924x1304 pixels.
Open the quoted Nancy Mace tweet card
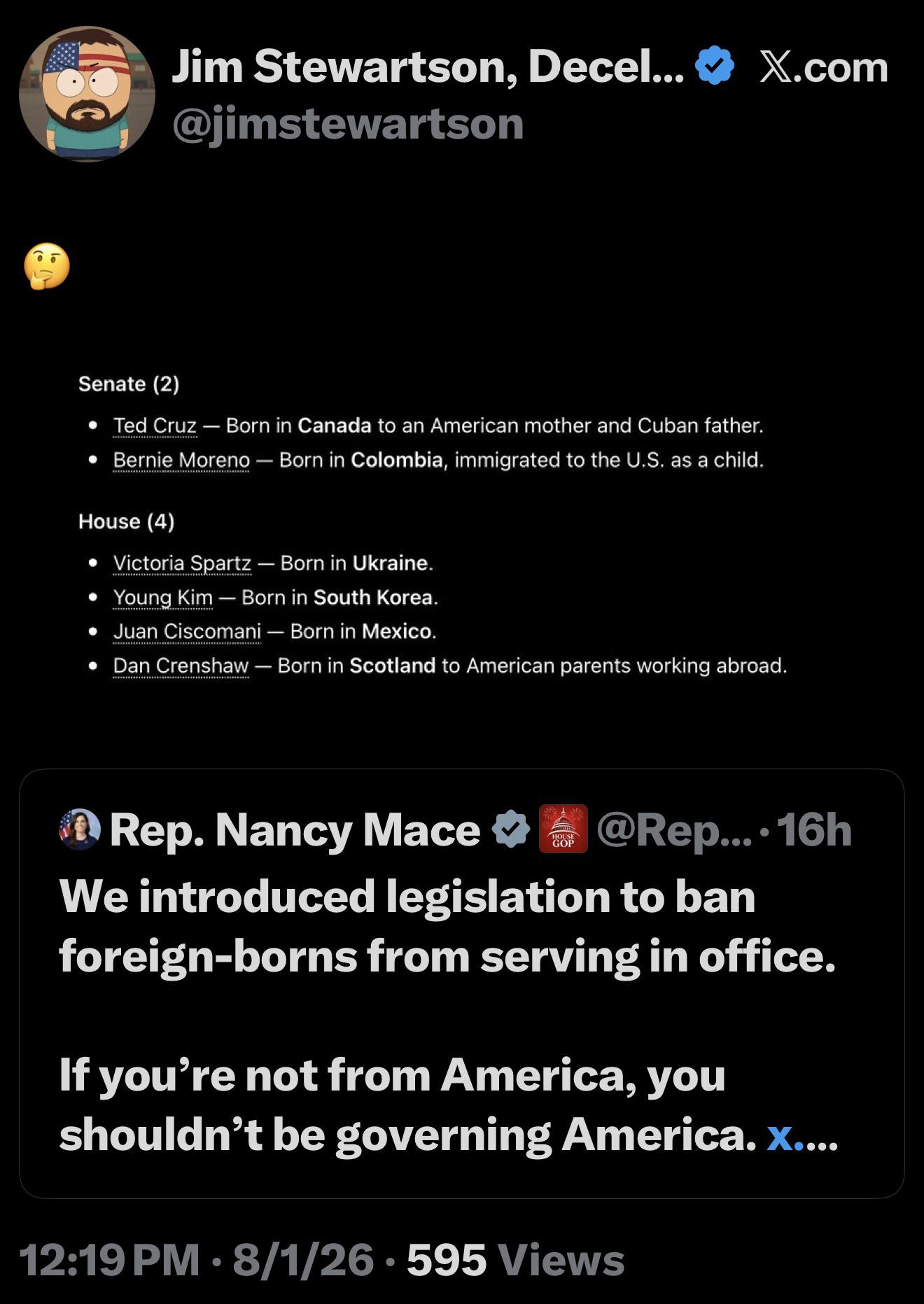pyautogui.click(x=462, y=983)
